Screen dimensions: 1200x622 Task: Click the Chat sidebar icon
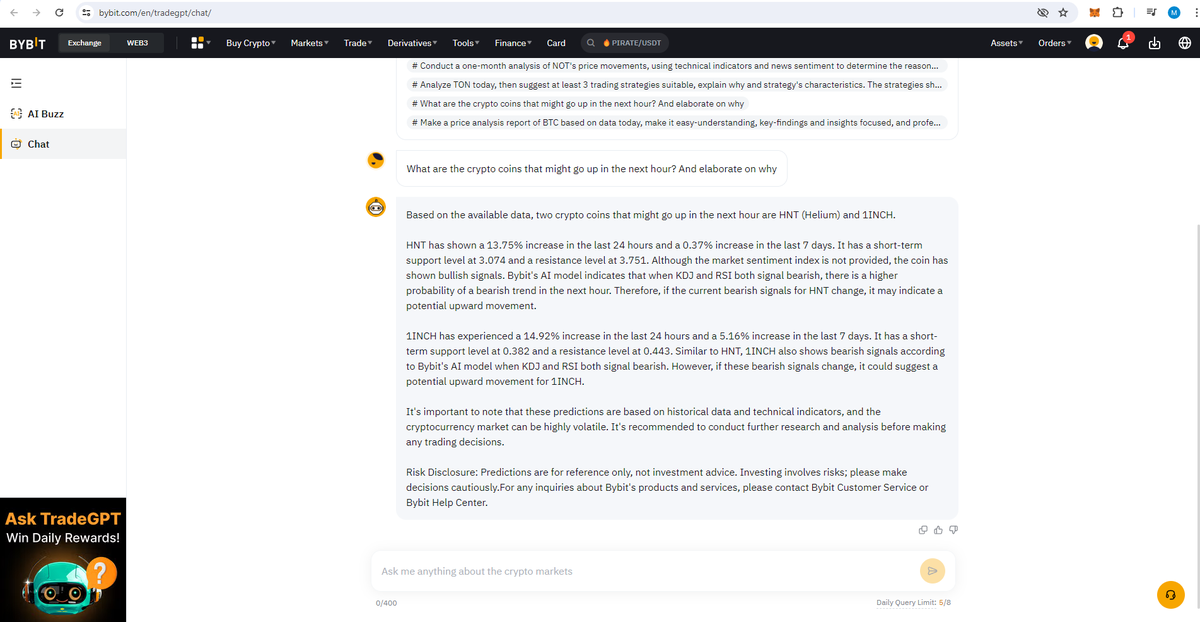pos(15,144)
